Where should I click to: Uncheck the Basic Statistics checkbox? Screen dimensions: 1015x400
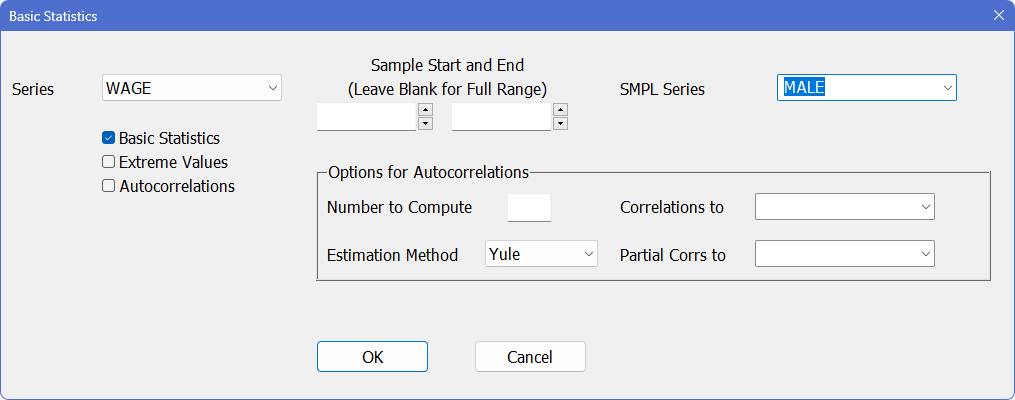point(109,138)
